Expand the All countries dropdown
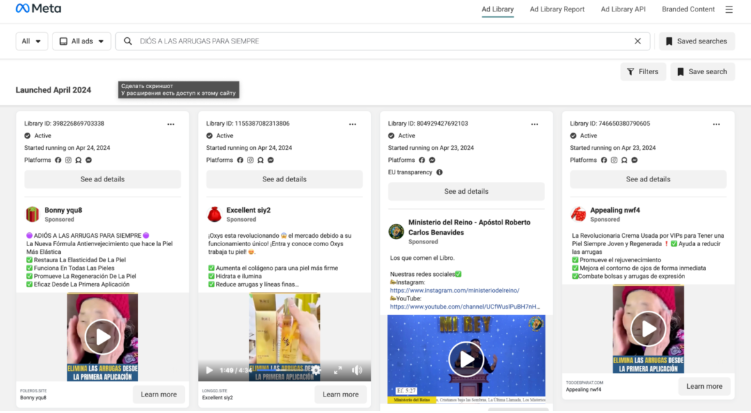The image size is (751, 413). [x=32, y=41]
